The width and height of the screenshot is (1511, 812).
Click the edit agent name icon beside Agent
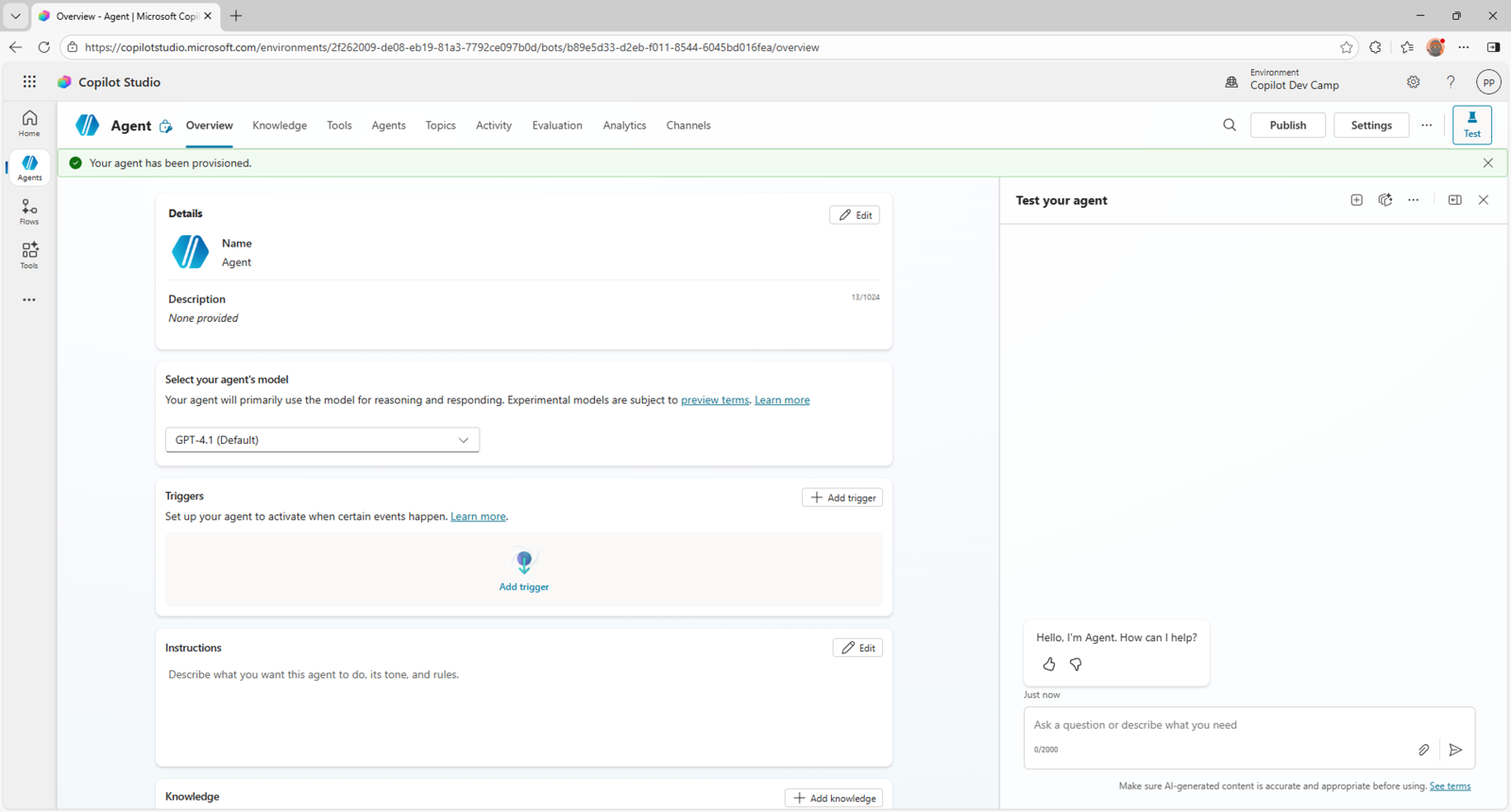pos(165,126)
